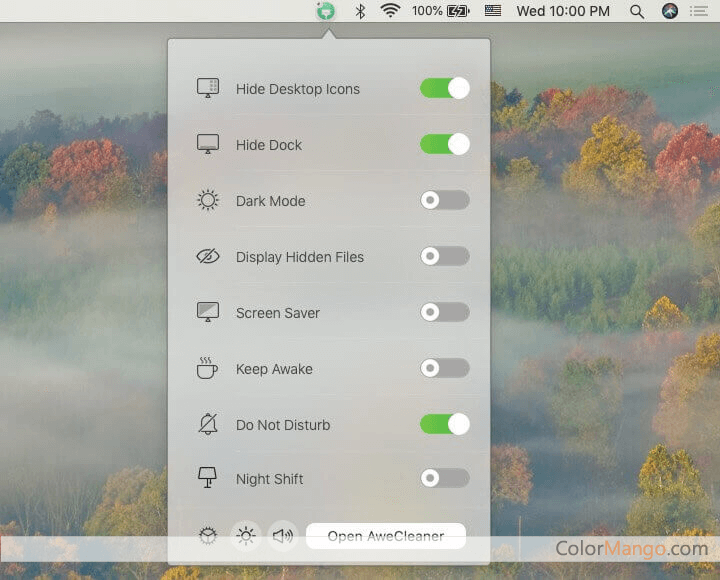Click the Hide Desktop Icons monitor icon
Image resolution: width=720 pixels, height=580 pixels.
207,88
